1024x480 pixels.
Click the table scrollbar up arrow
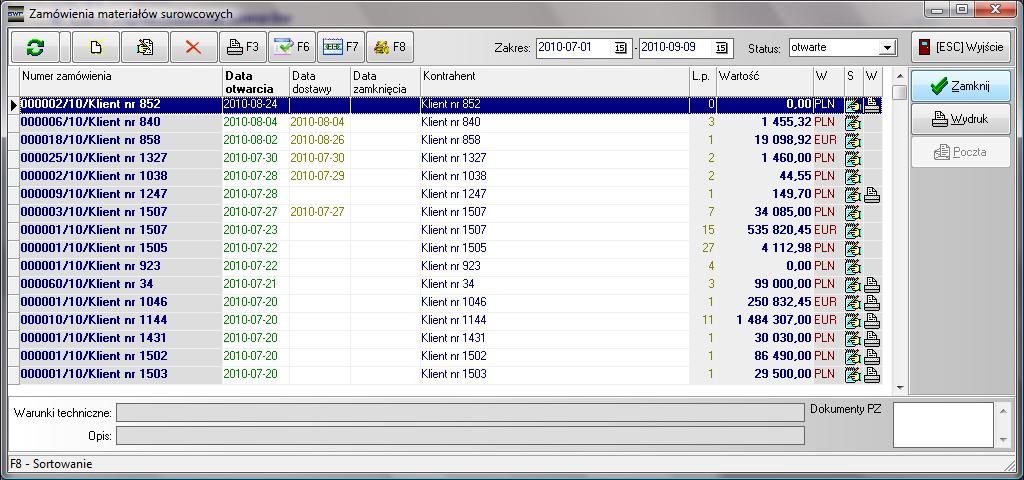pyautogui.click(x=900, y=76)
